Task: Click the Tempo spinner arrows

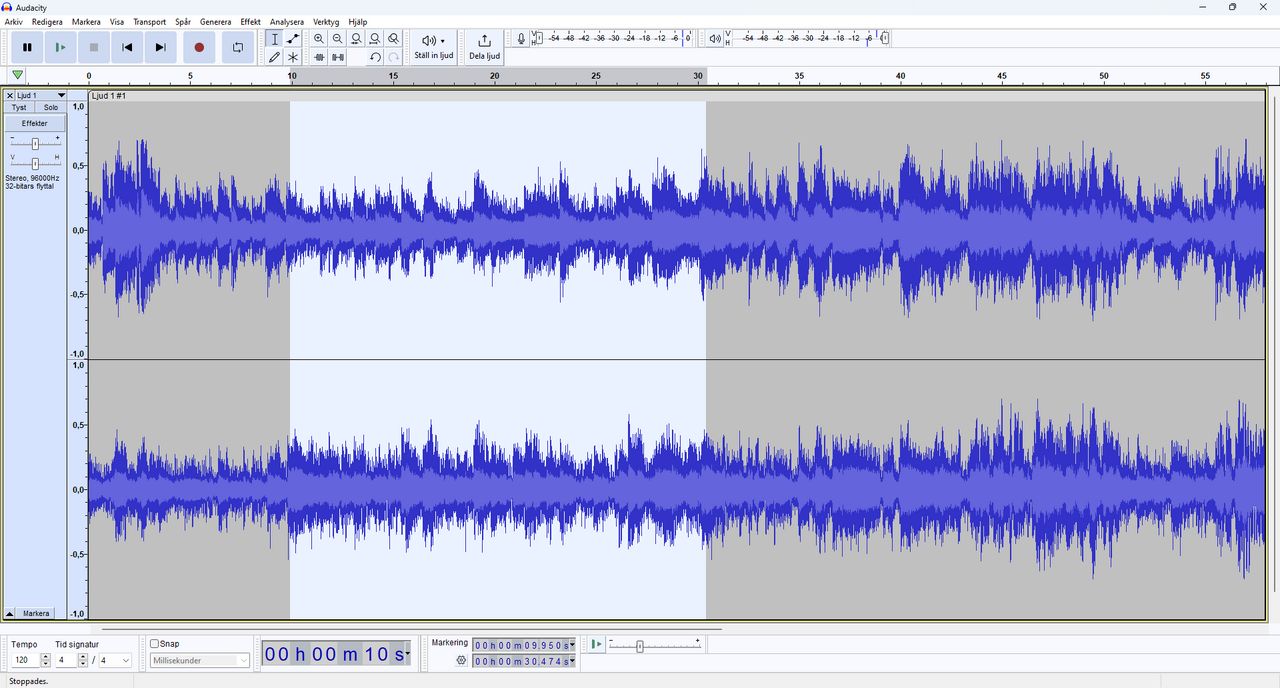Action: [x=46, y=660]
